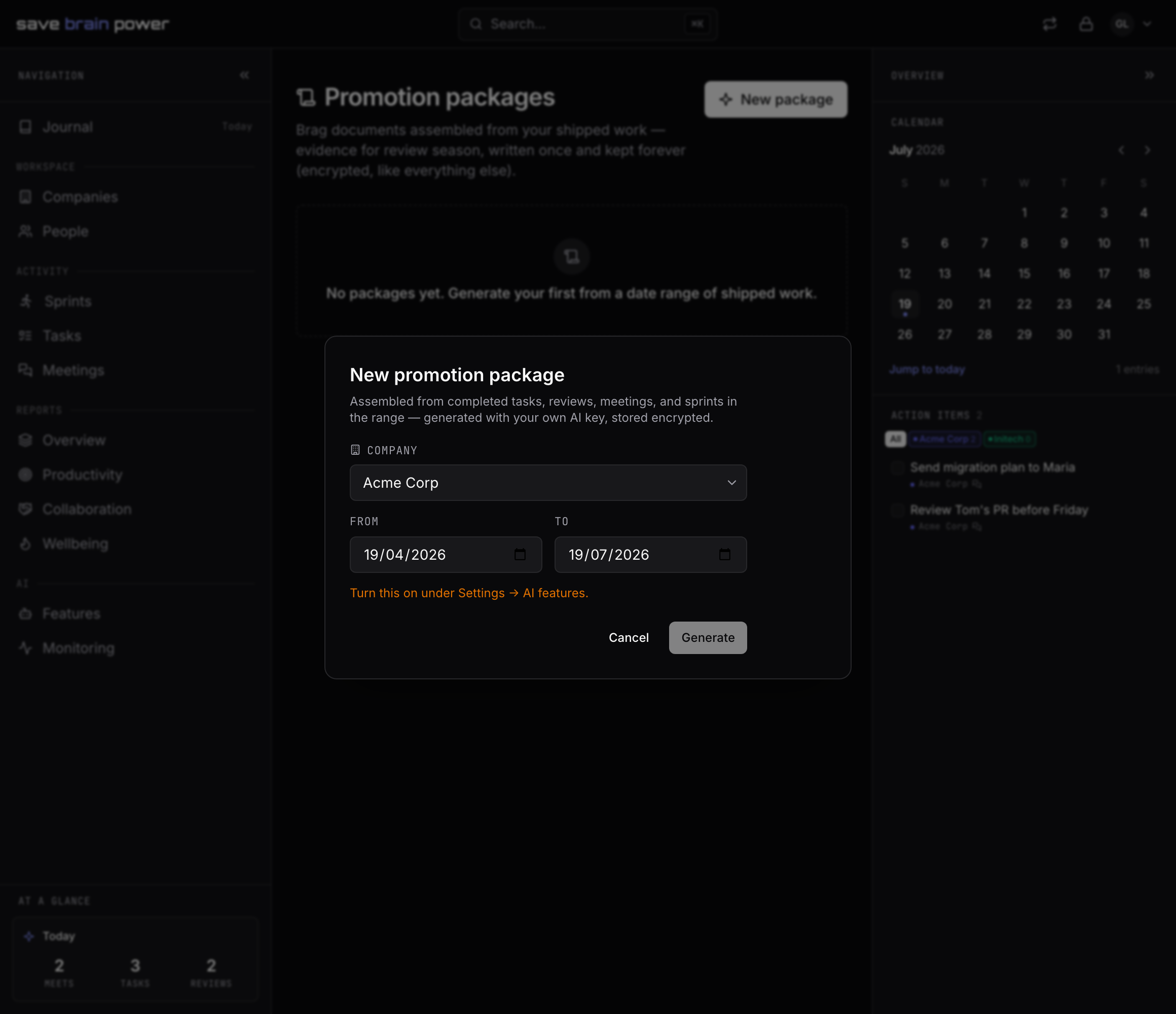Click the search magnifier icon

475,24
